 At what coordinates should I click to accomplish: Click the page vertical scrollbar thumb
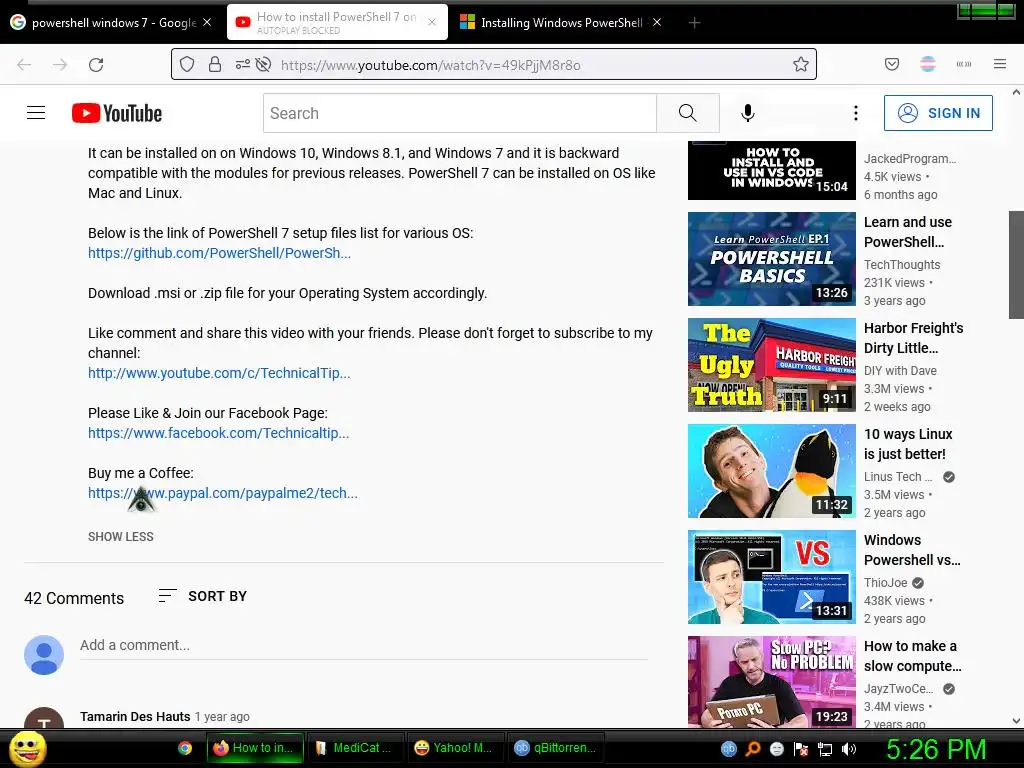[1016, 264]
